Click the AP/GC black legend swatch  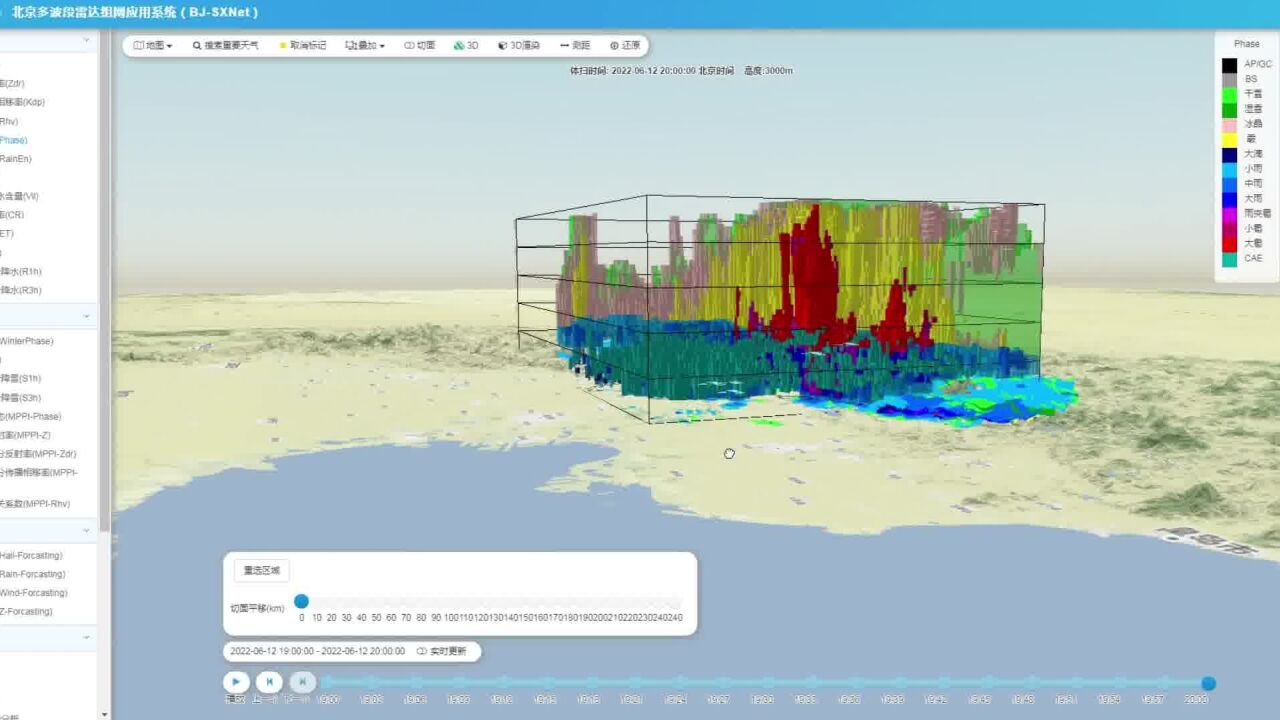(1229, 65)
